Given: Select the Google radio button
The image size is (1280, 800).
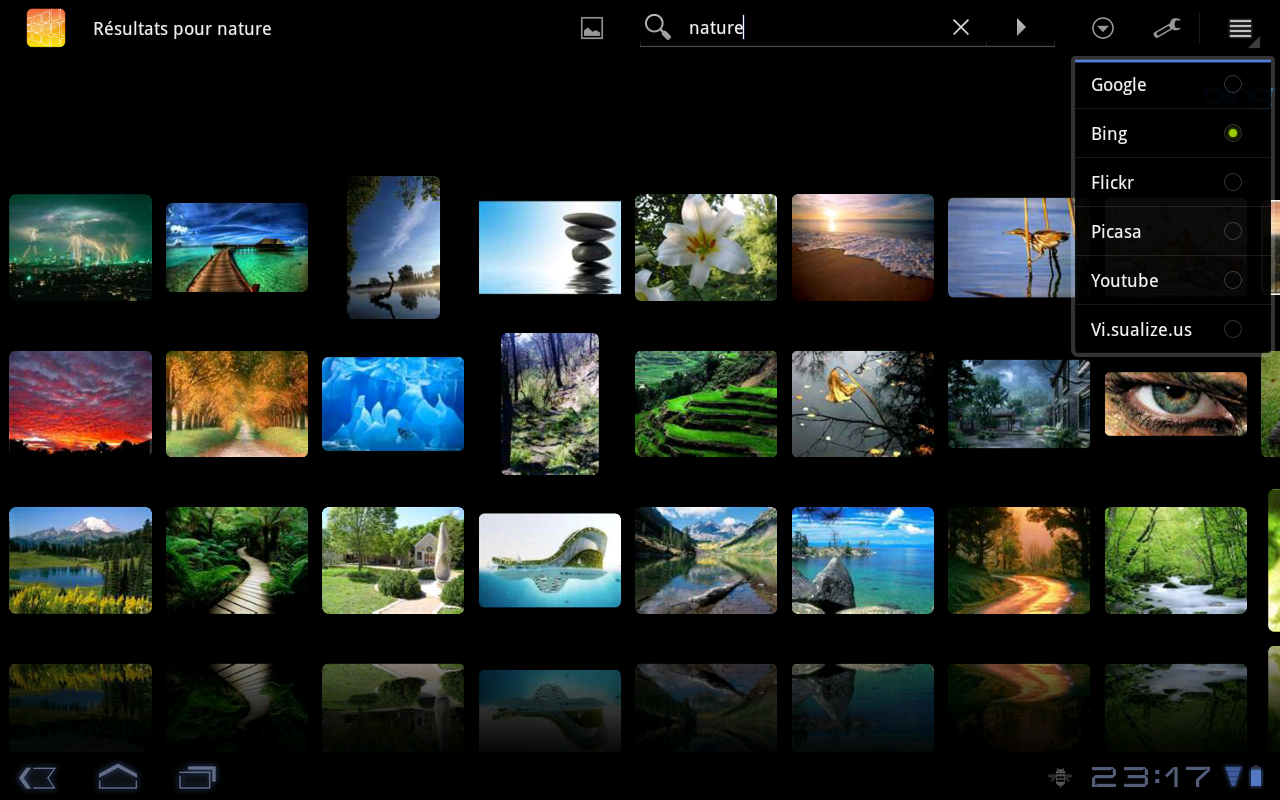Looking at the screenshot, I should click(x=1232, y=85).
